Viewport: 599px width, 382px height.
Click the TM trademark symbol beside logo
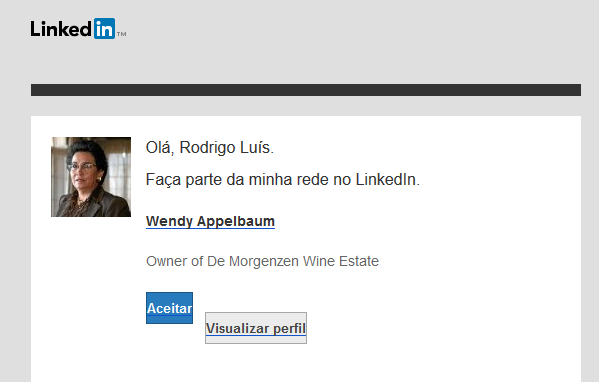point(121,34)
